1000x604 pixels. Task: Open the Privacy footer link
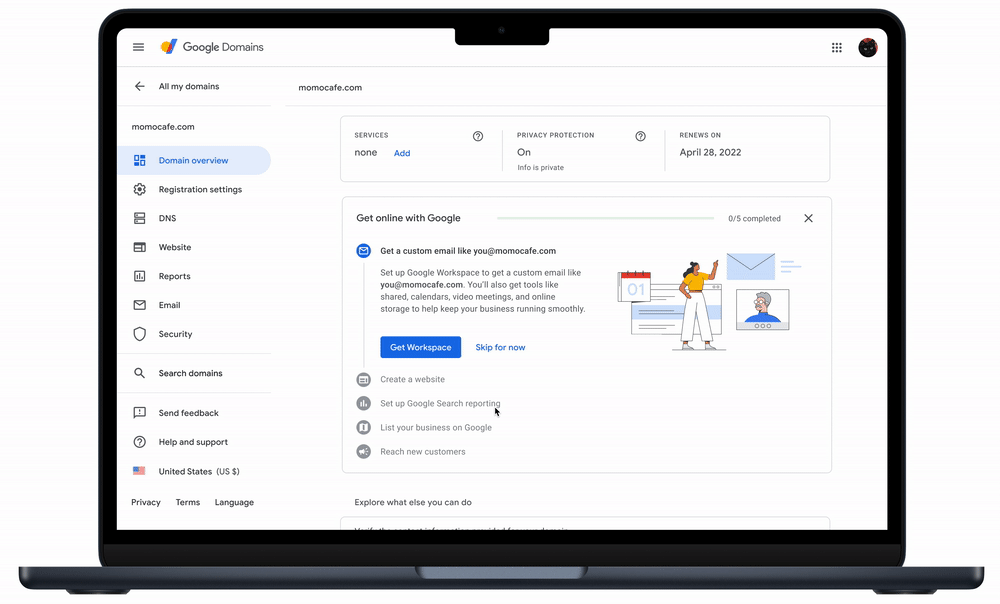click(x=146, y=503)
